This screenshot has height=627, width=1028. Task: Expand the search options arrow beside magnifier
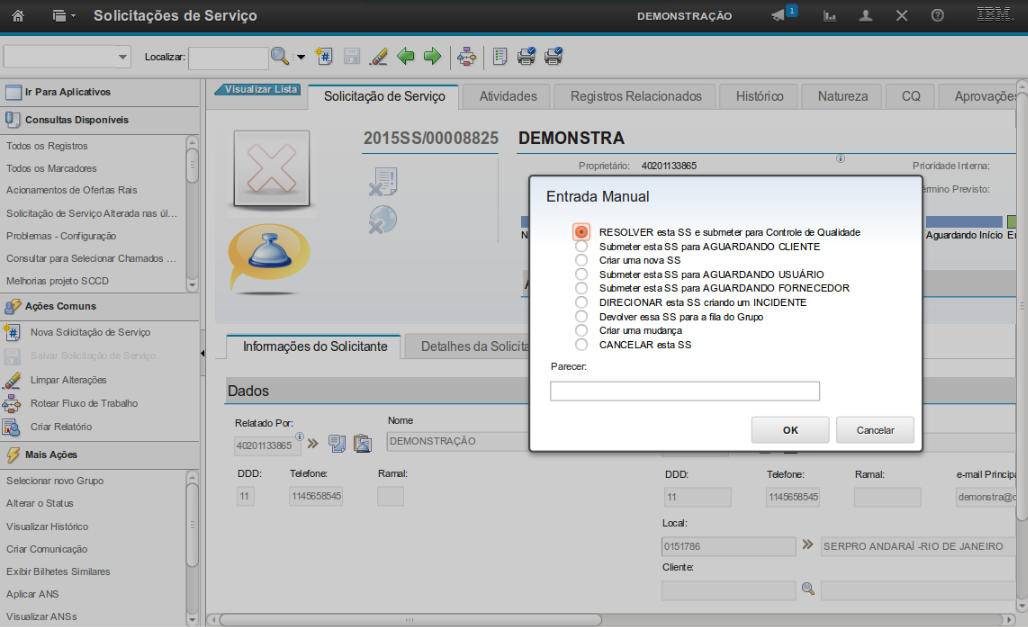300,58
